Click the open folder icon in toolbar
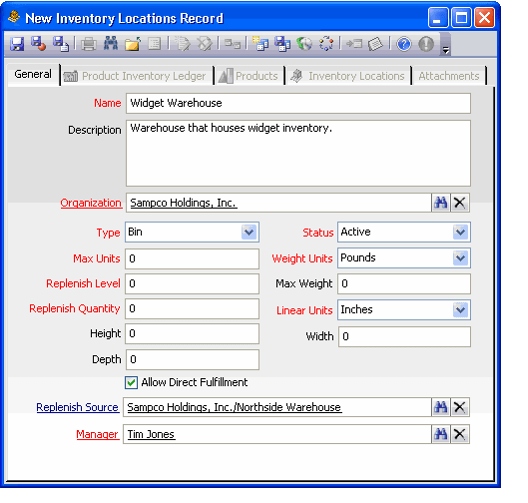 pos(133,44)
